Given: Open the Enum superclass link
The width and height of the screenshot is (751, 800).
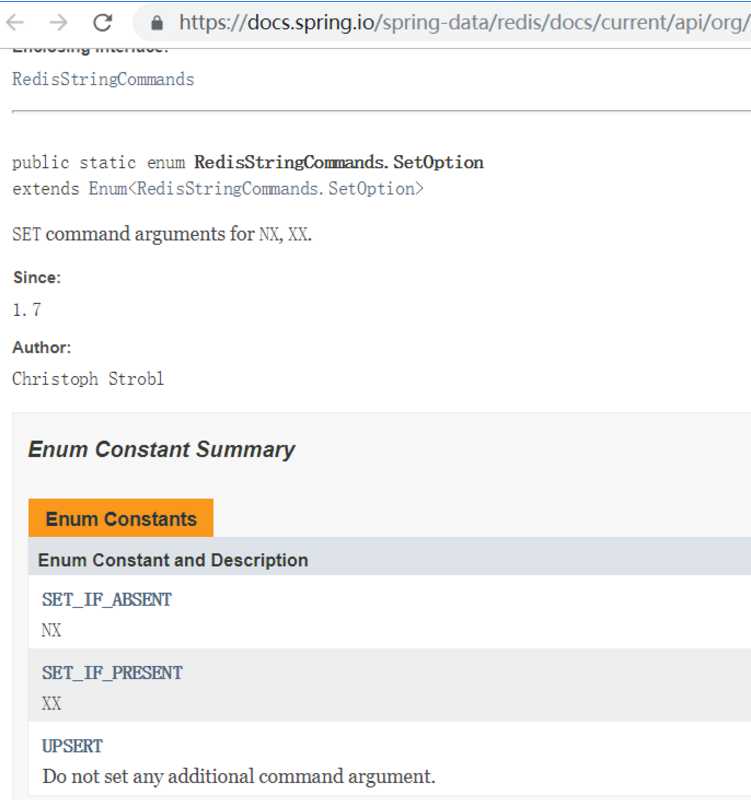Looking at the screenshot, I should point(108,188).
